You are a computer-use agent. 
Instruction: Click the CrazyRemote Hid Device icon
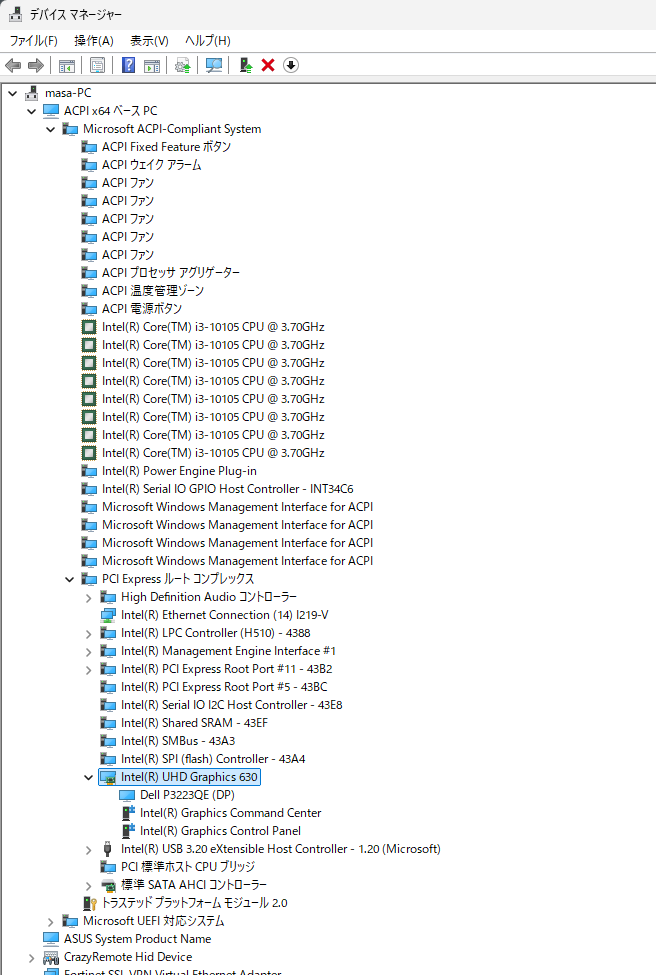click(x=51, y=958)
